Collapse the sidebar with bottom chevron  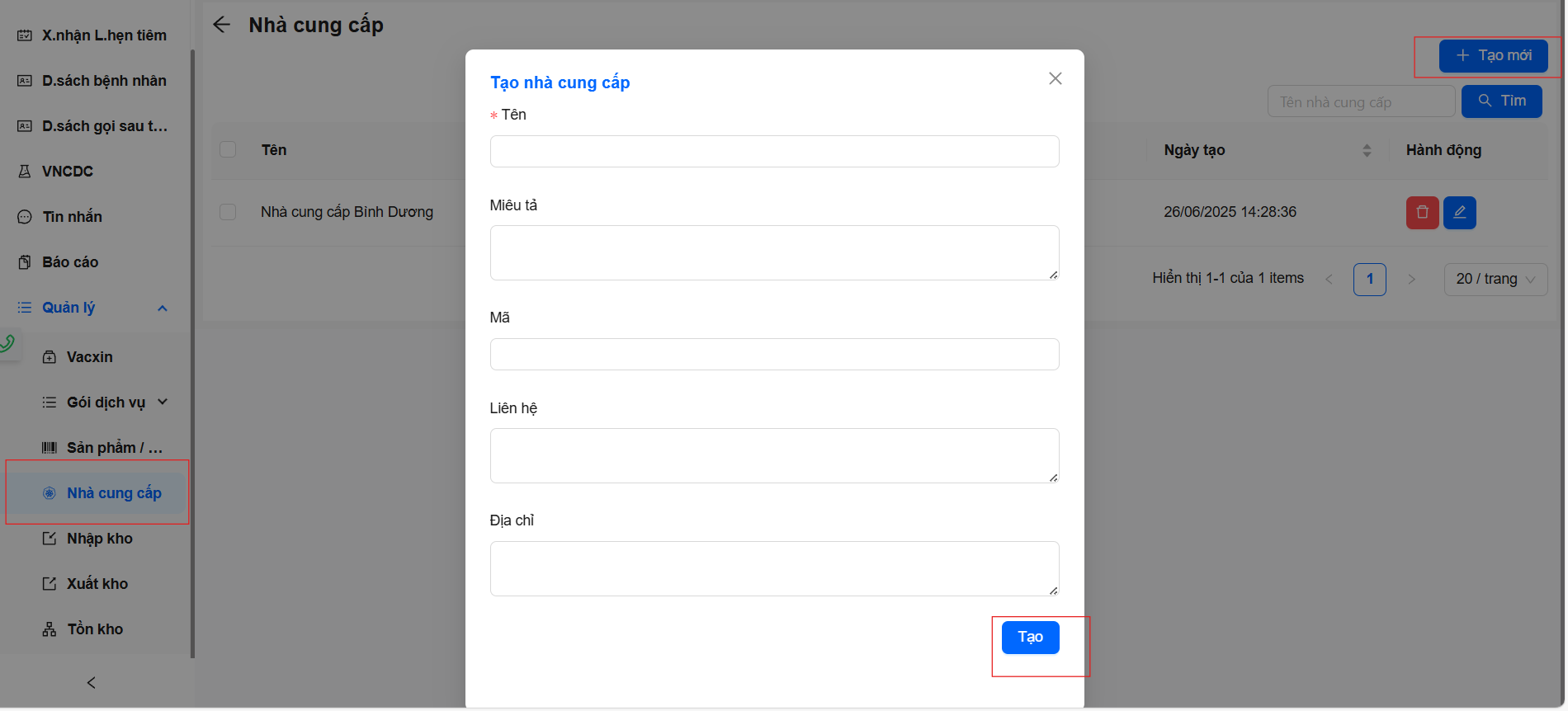pos(92,683)
